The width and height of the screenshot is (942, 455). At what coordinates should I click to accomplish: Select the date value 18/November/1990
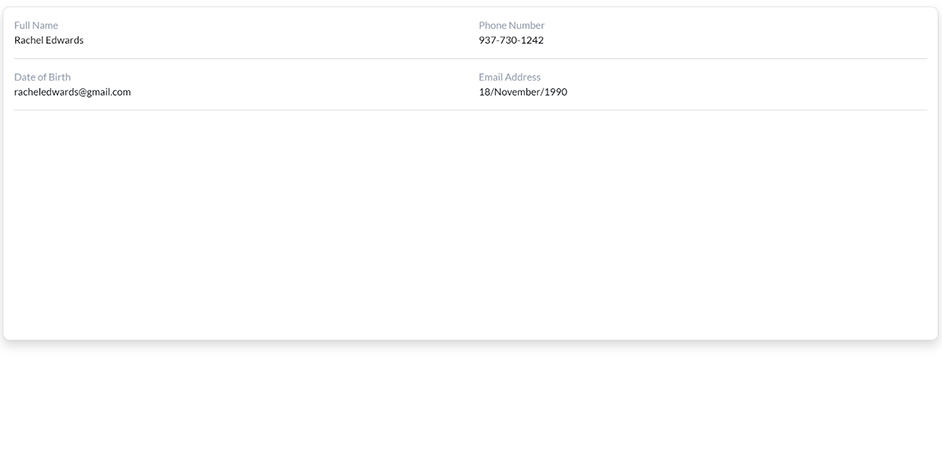point(522,92)
